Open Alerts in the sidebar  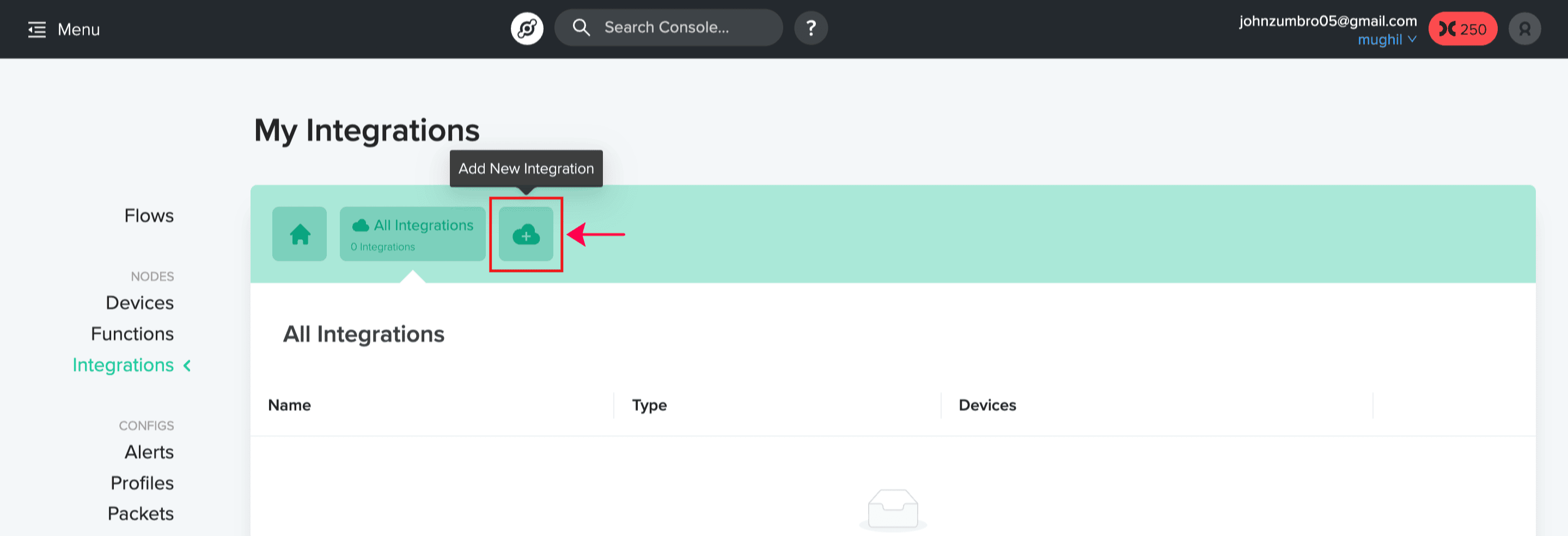point(149,452)
